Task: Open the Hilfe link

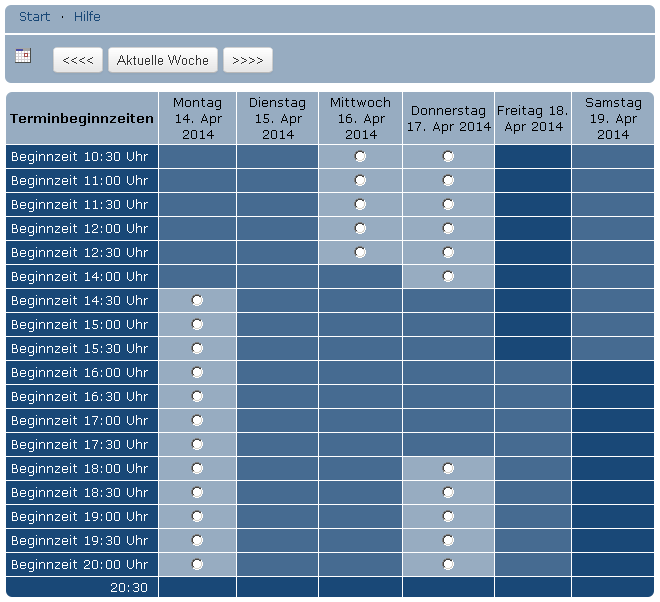Action: (x=87, y=17)
